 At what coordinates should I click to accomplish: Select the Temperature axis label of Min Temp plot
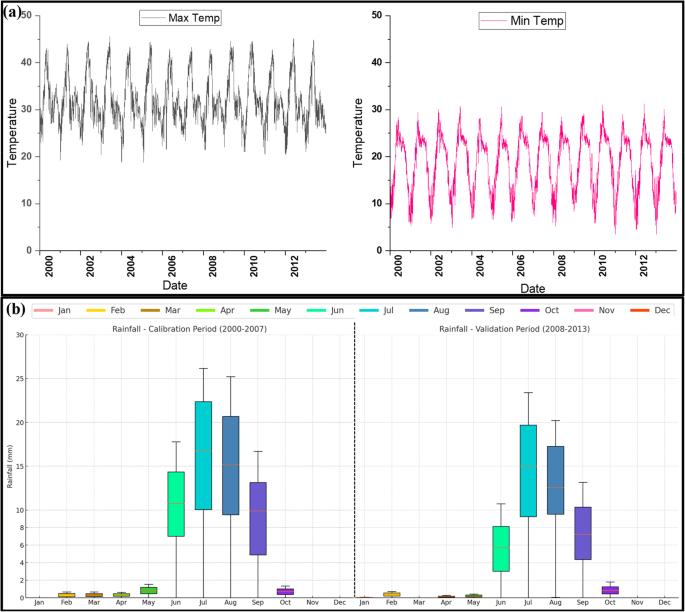click(358, 133)
